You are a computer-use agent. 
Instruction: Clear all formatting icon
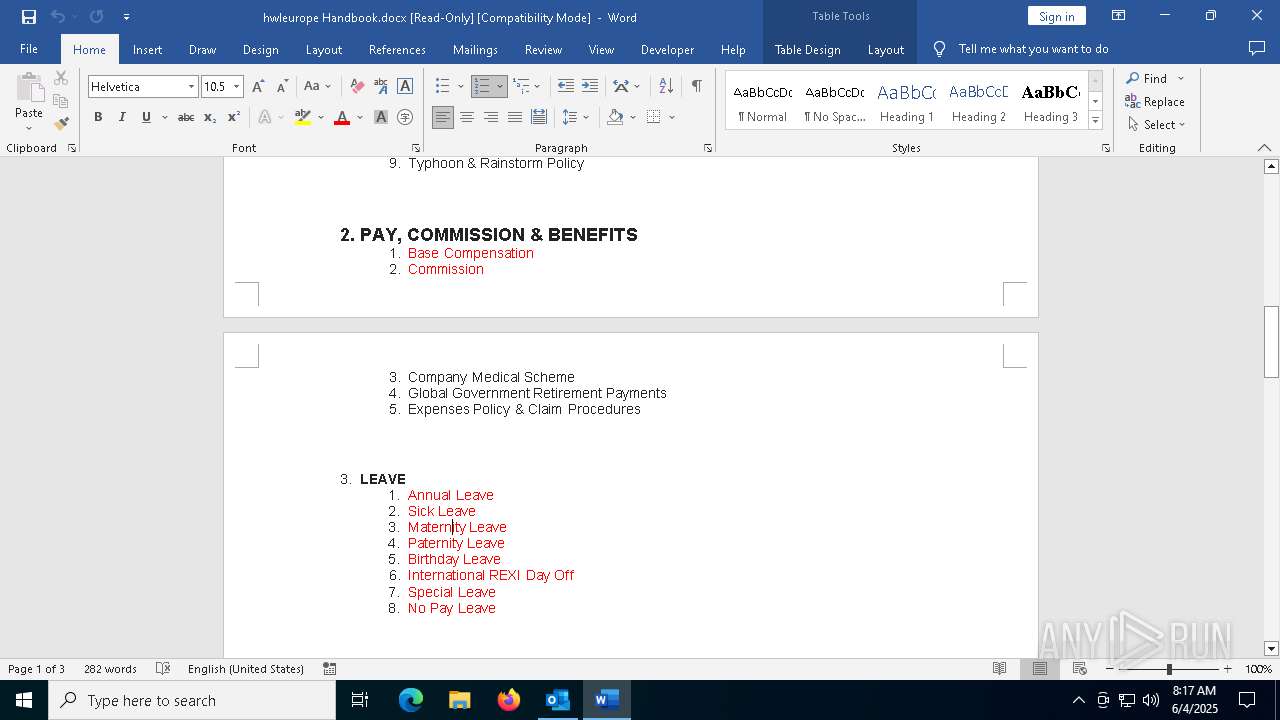357,87
